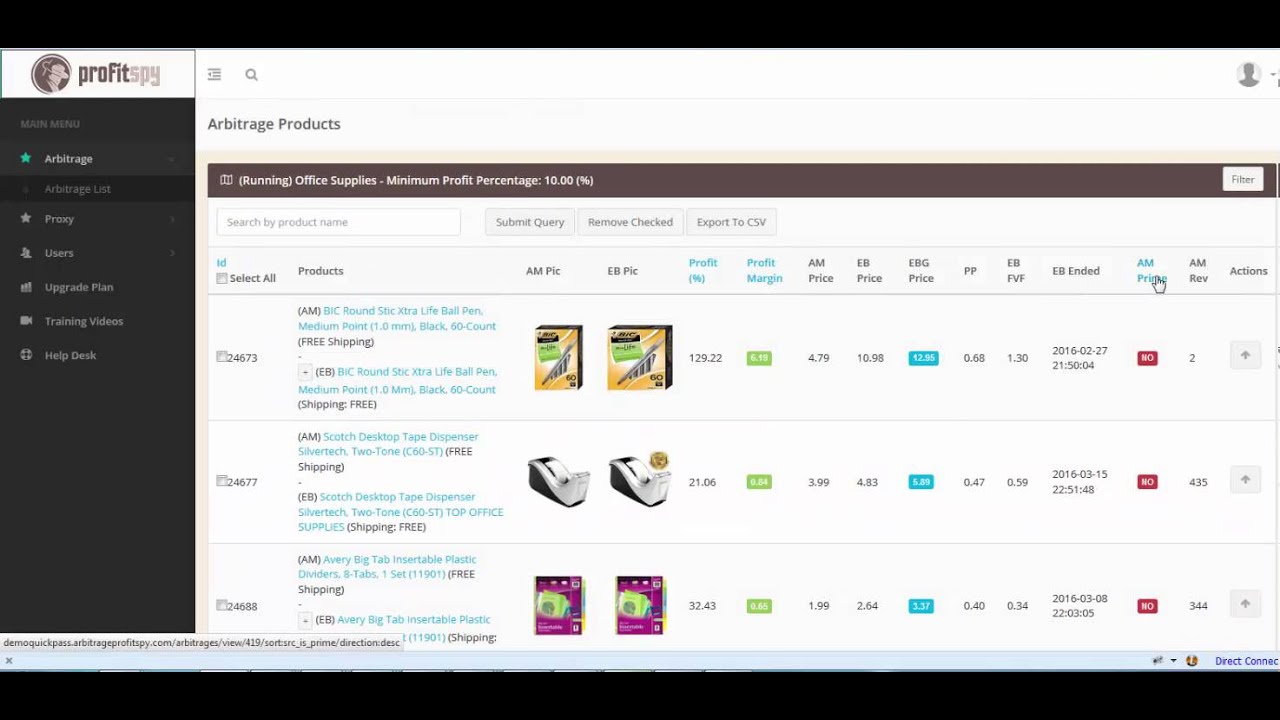This screenshot has height=720, width=1280.
Task: Click the Proxy menu icon
Action: pos(26,218)
